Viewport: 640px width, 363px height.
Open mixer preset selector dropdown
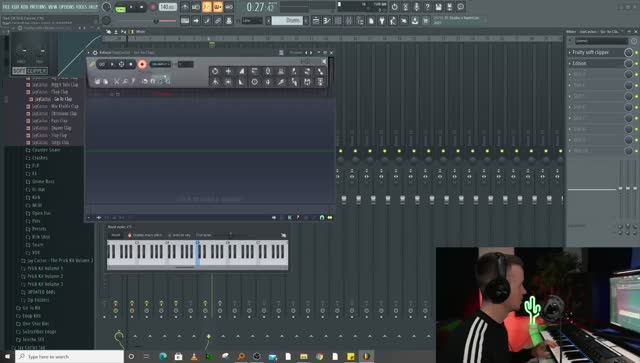tap(602, 41)
